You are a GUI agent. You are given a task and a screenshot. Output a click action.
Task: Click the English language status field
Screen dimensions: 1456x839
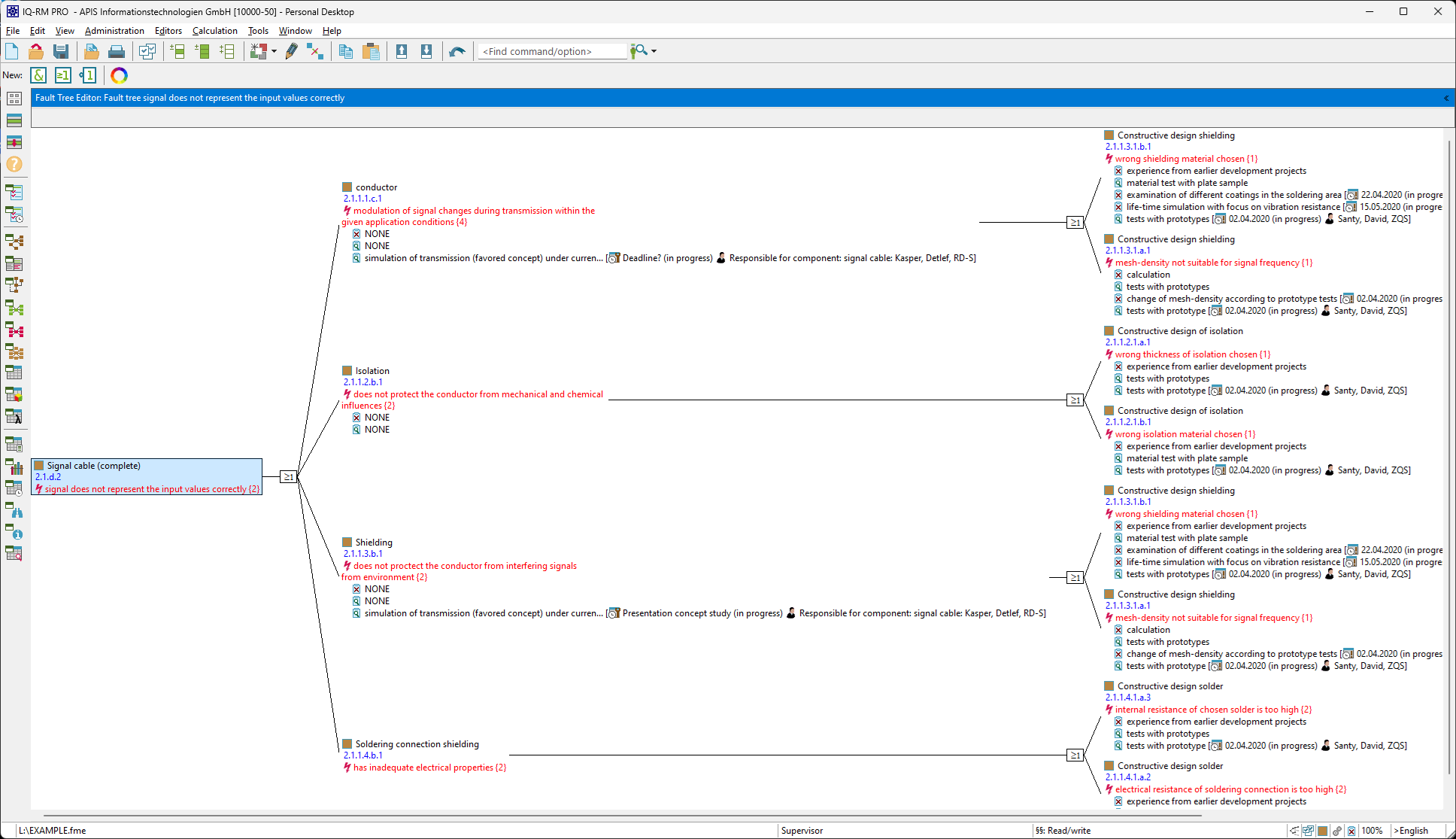1413,831
